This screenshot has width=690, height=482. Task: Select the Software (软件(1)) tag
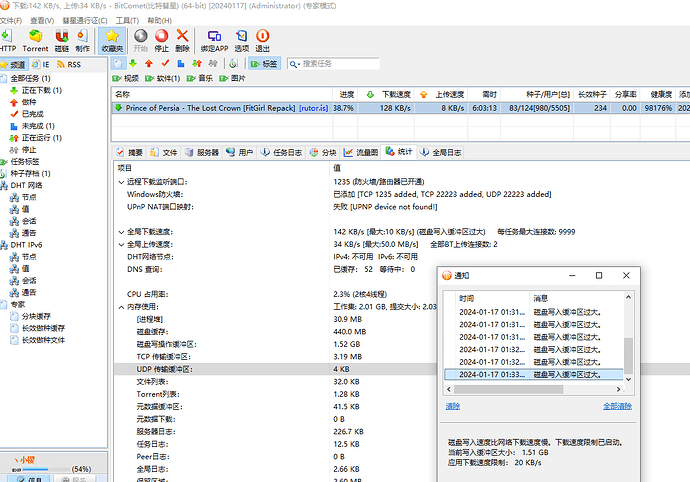pos(163,78)
